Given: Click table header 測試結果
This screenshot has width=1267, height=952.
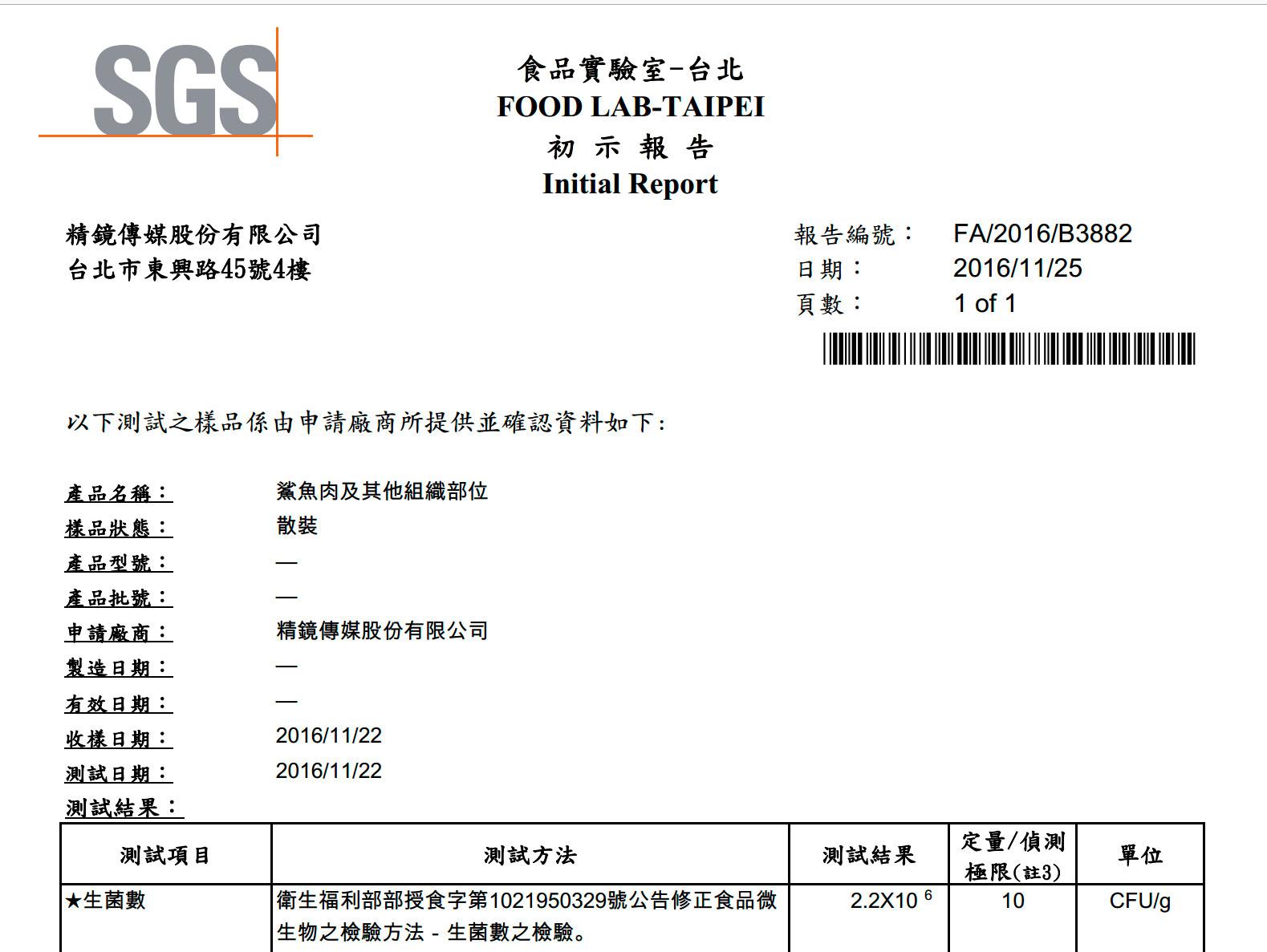Looking at the screenshot, I should coord(869,856).
